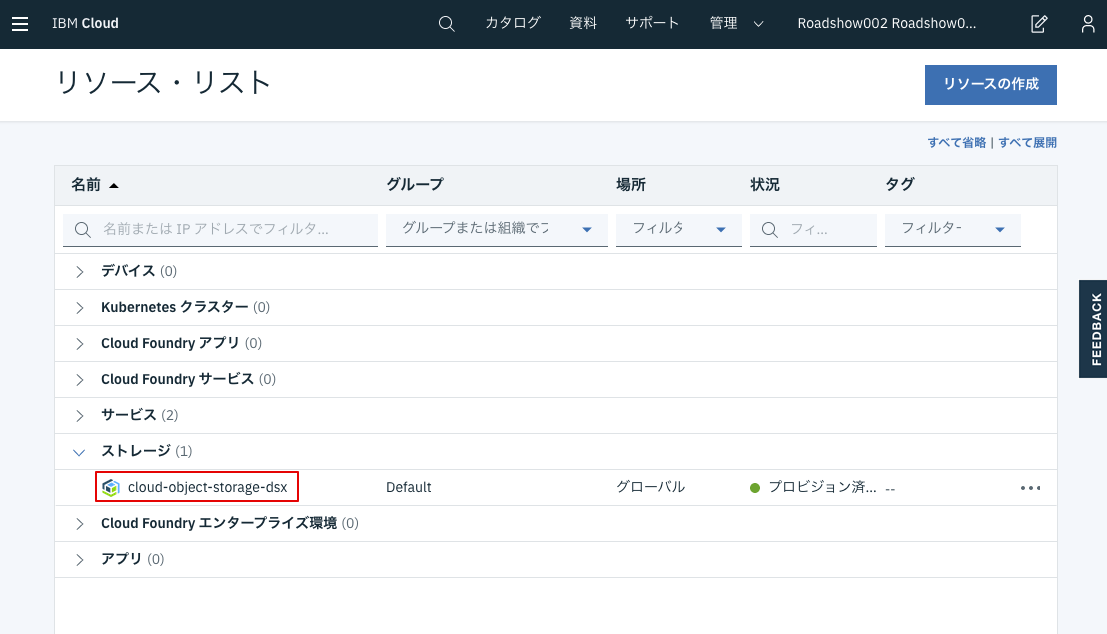
Task: Open the グループまたは組織 filter dropdown
Action: pyautogui.click(x=497, y=229)
